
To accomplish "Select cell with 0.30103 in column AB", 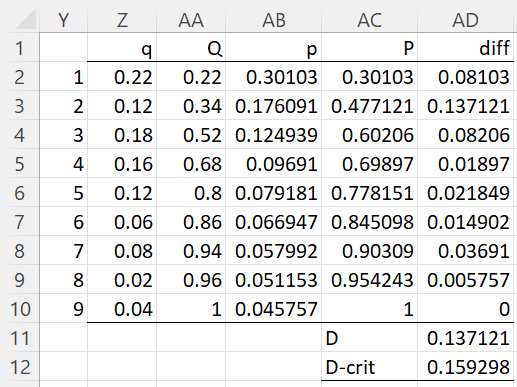I will [x=274, y=77].
